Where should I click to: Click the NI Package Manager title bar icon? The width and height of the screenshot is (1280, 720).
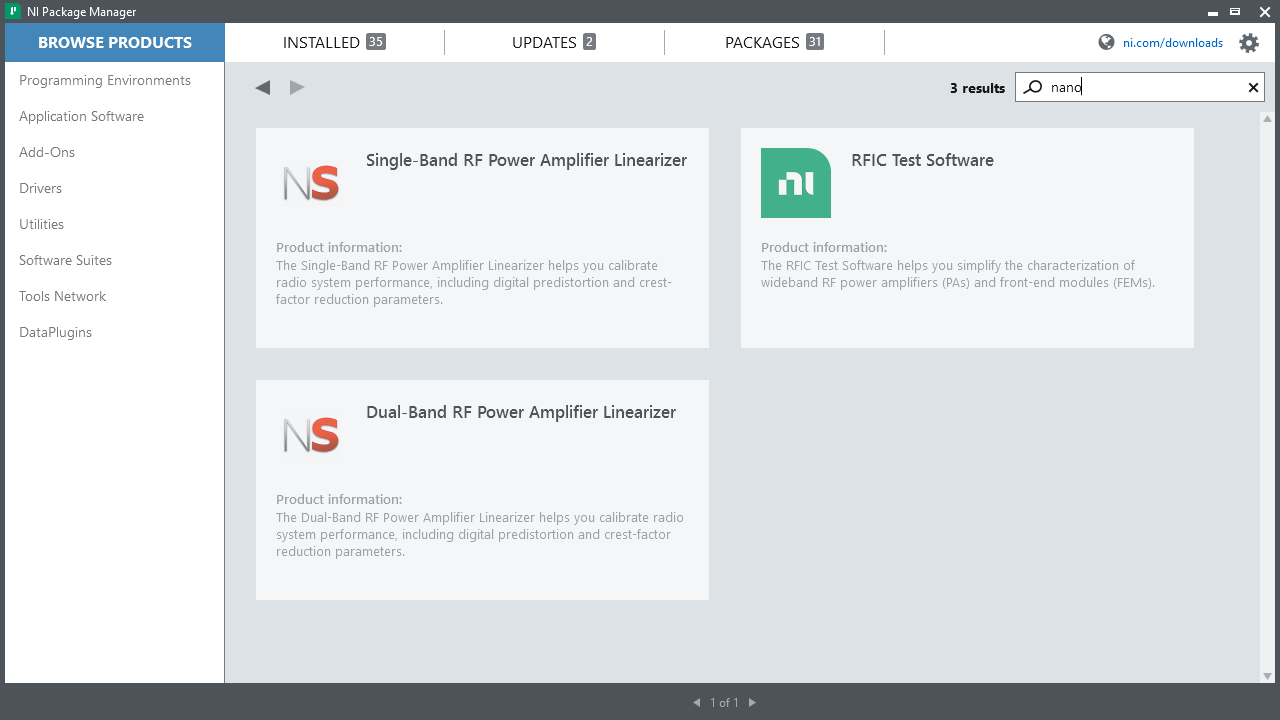point(14,11)
